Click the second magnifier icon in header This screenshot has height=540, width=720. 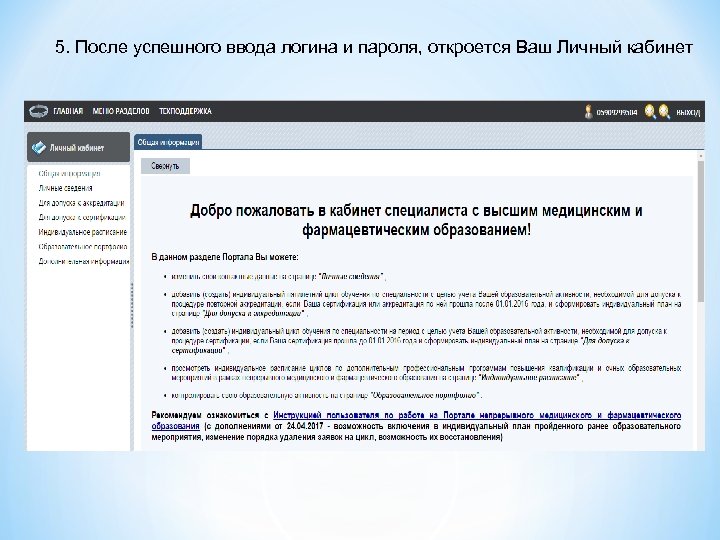pos(664,112)
